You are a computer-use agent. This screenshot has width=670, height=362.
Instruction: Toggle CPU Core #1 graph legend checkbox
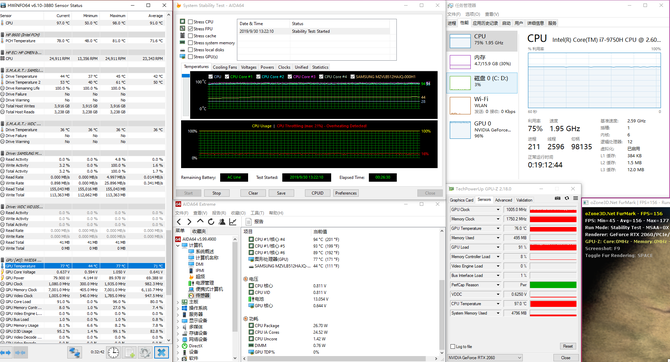coord(226,77)
